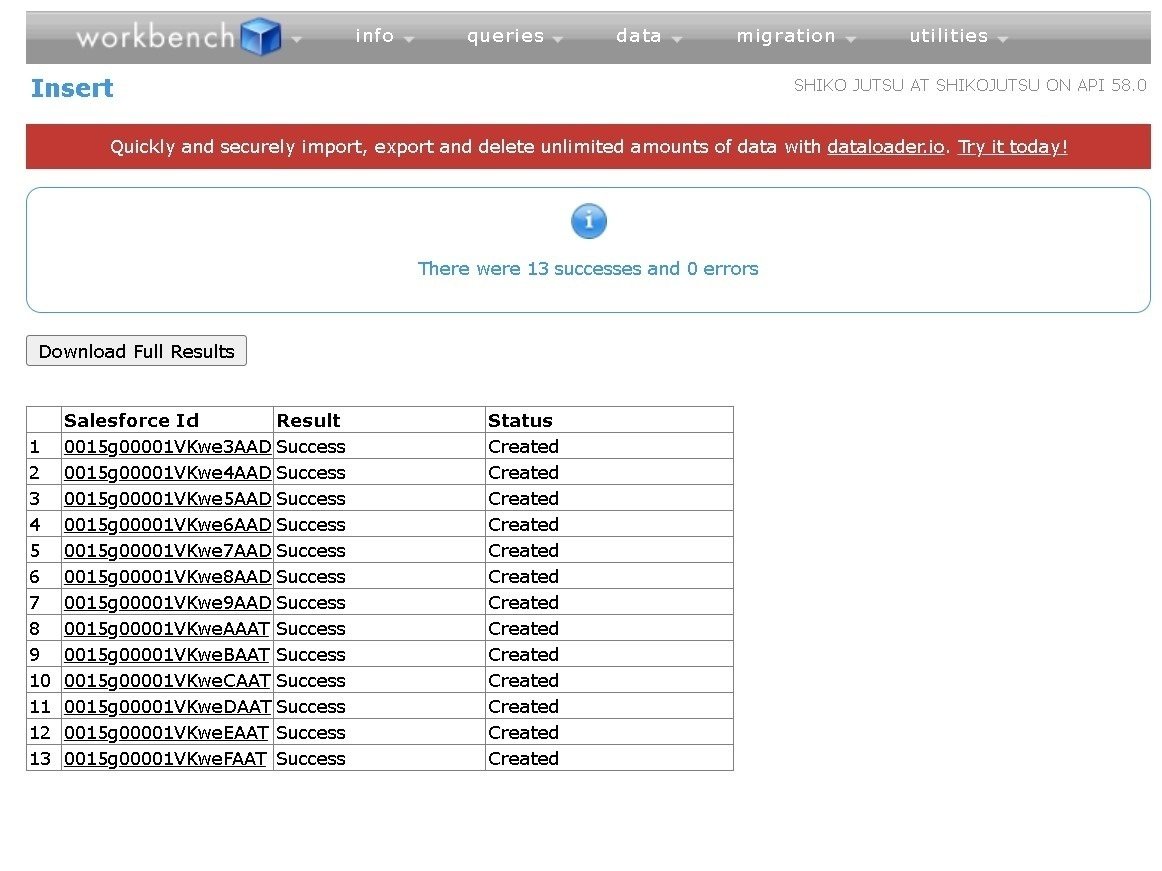
Task: Open record 0015g00001VKwe7AAD
Action: (167, 550)
